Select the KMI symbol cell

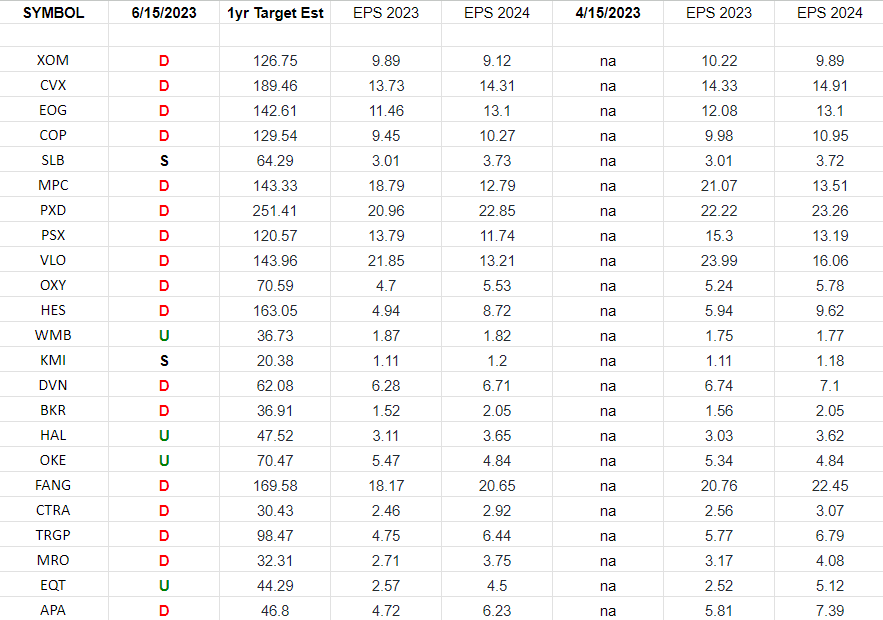click(x=53, y=360)
